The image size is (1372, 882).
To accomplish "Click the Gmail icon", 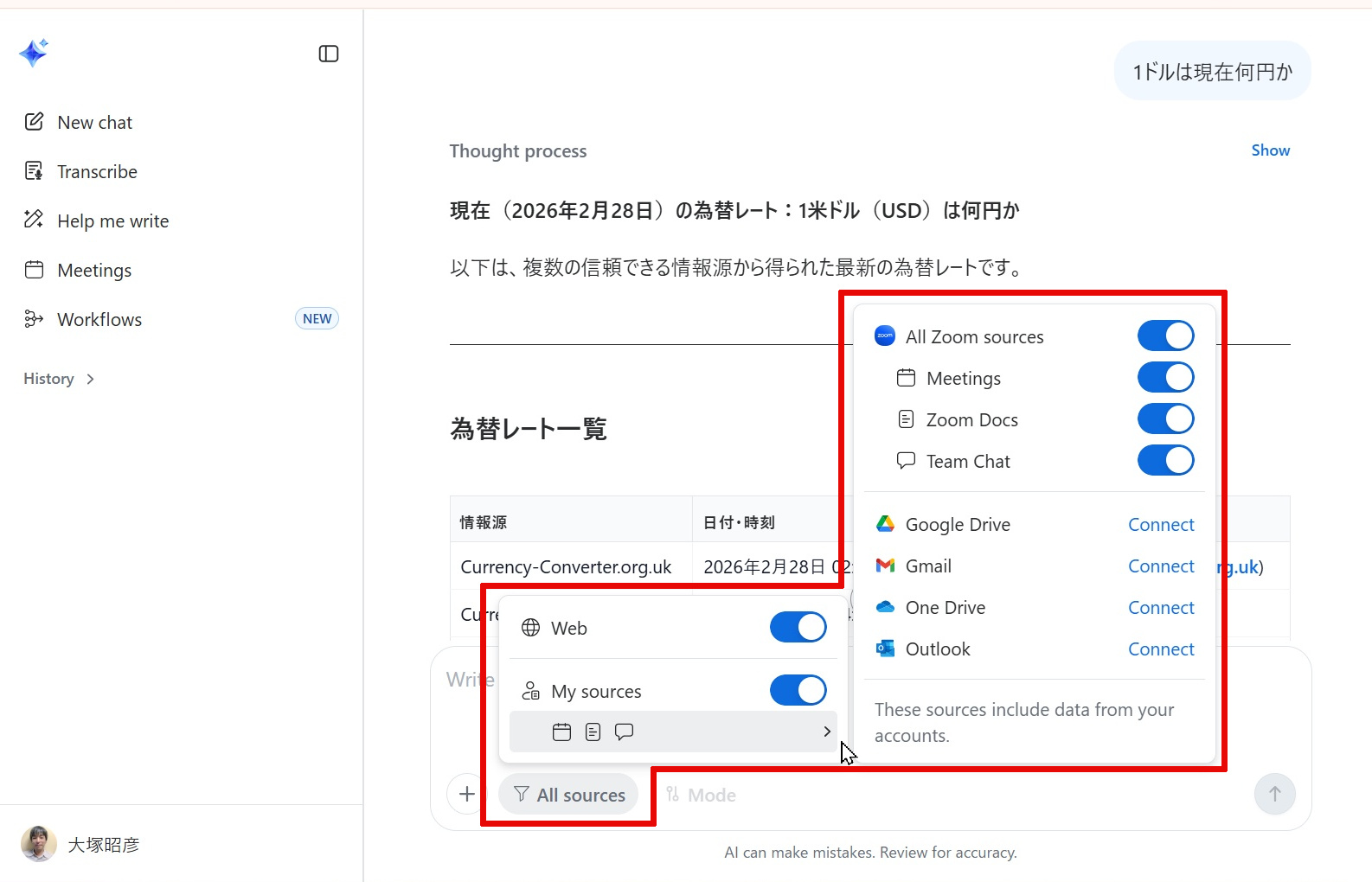I will point(885,566).
